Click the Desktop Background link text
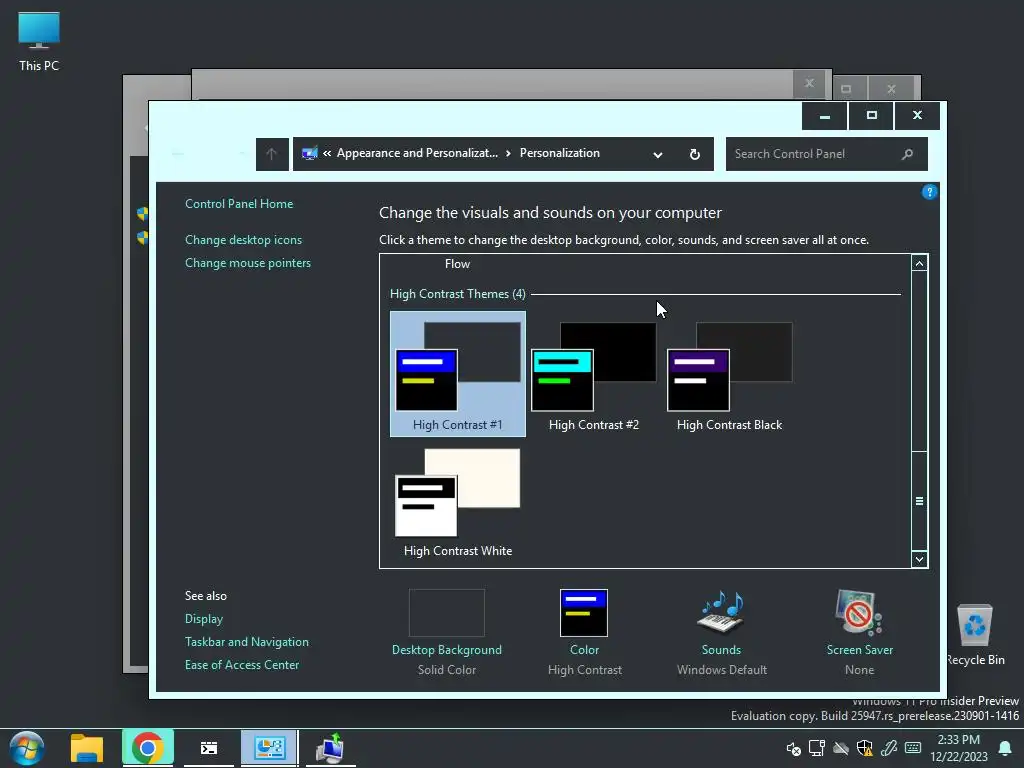This screenshot has width=1024, height=768. [447, 650]
